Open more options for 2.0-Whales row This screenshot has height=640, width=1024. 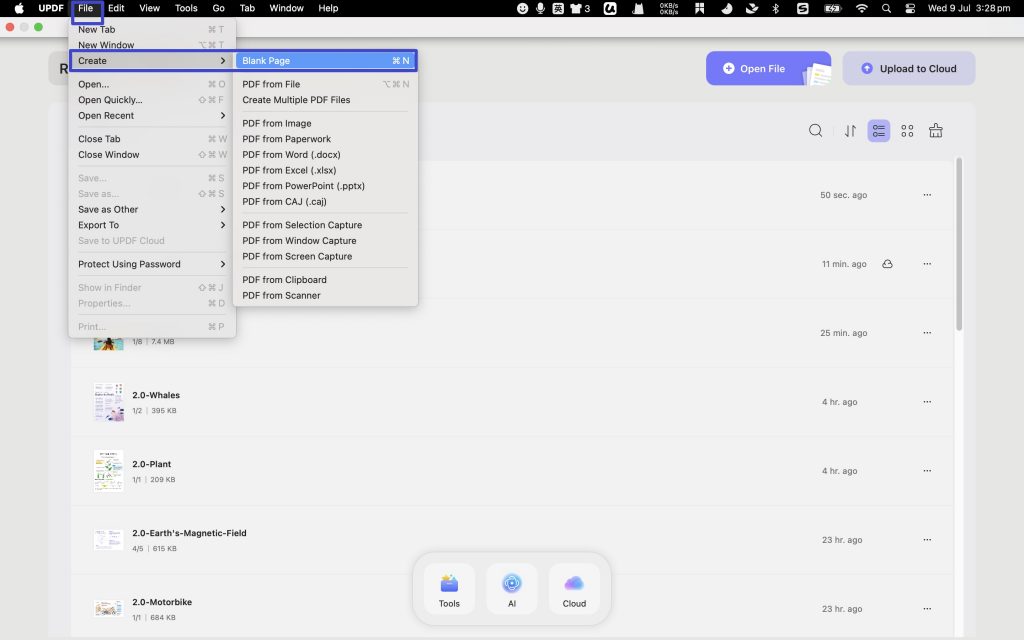point(927,402)
